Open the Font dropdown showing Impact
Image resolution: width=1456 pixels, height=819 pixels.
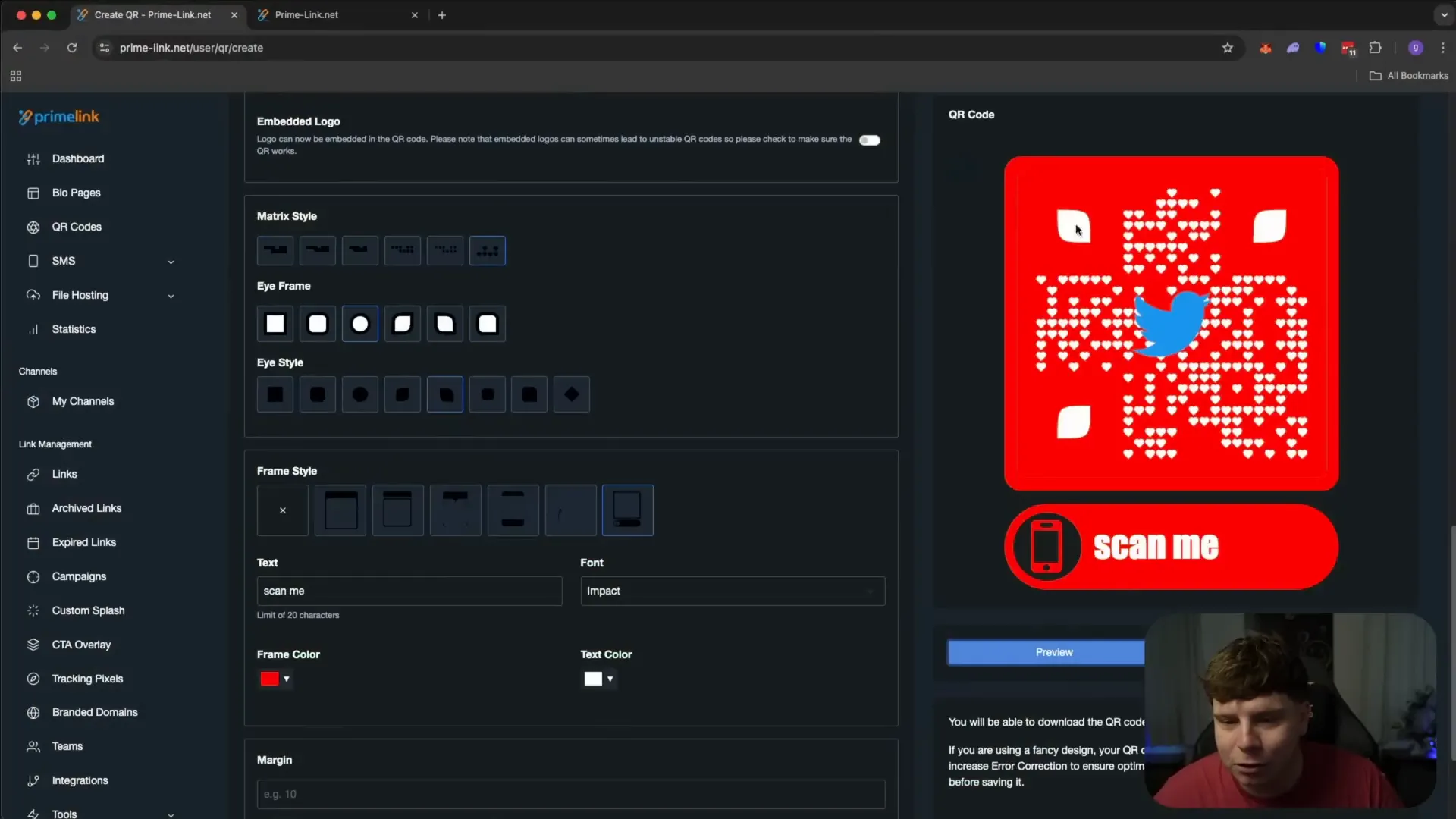[x=733, y=591]
